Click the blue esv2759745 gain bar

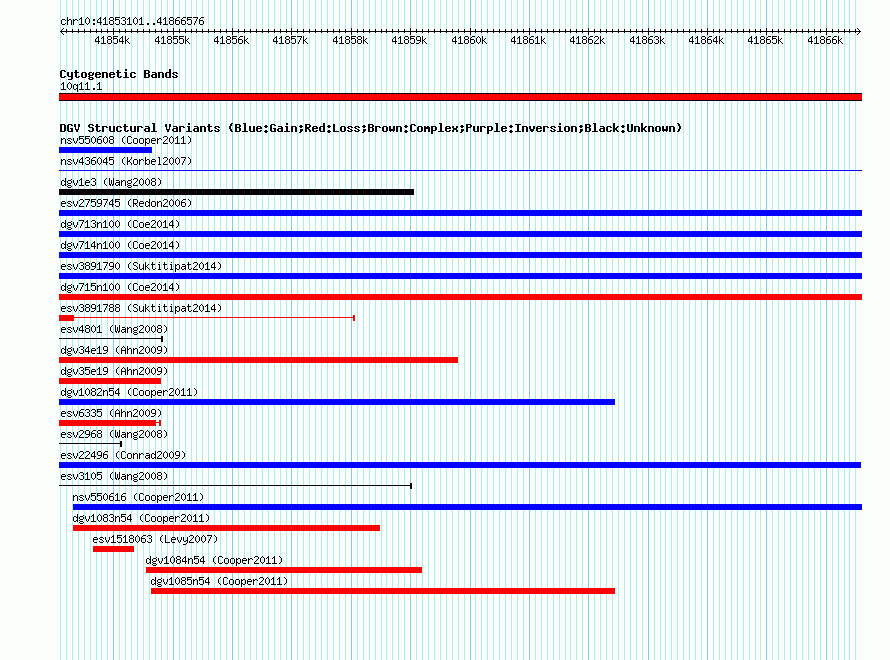460,213
